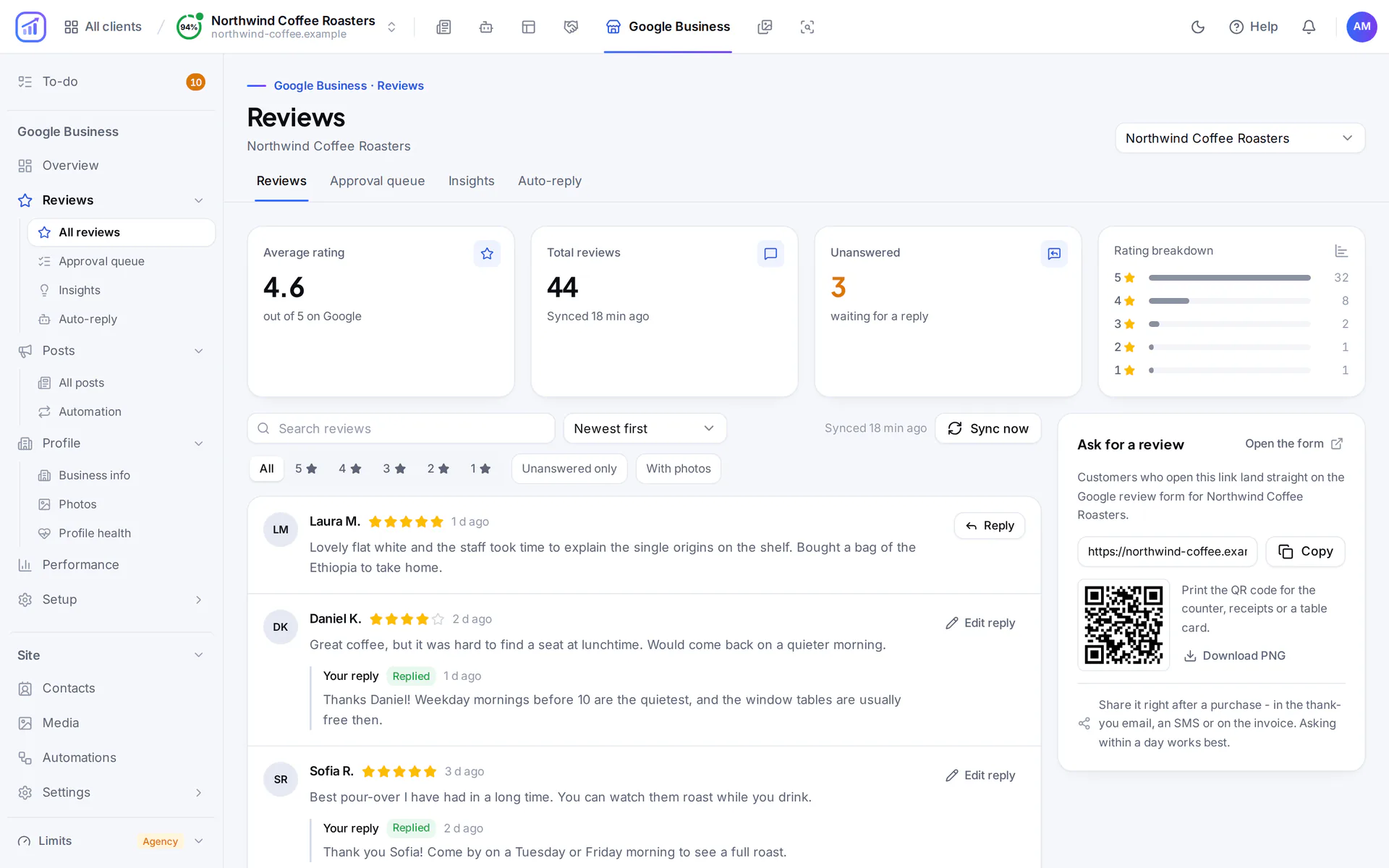
Task: Open the robot assistant icon in the top toolbar
Action: point(486,27)
